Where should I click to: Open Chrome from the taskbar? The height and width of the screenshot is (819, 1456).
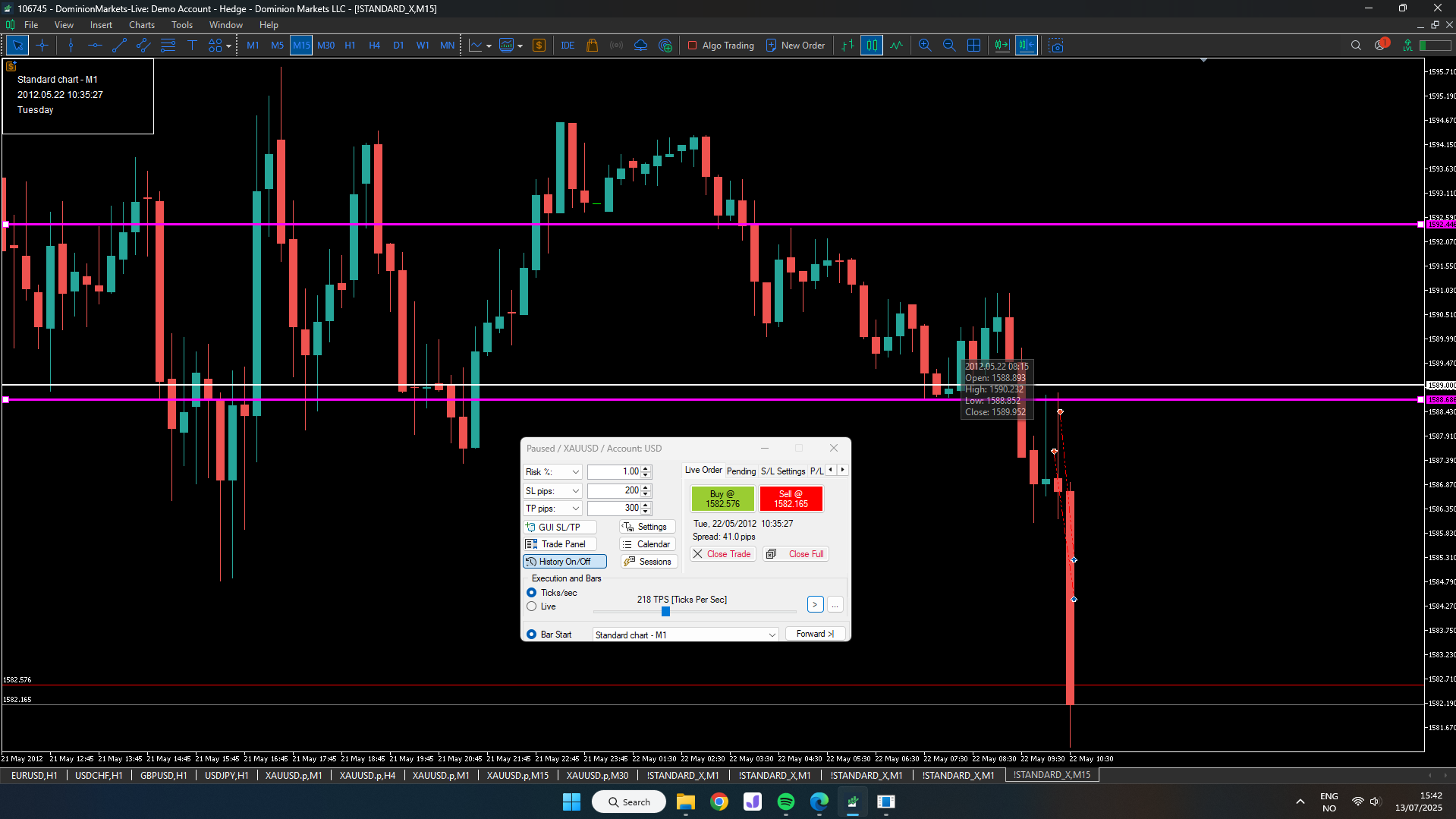click(x=719, y=802)
